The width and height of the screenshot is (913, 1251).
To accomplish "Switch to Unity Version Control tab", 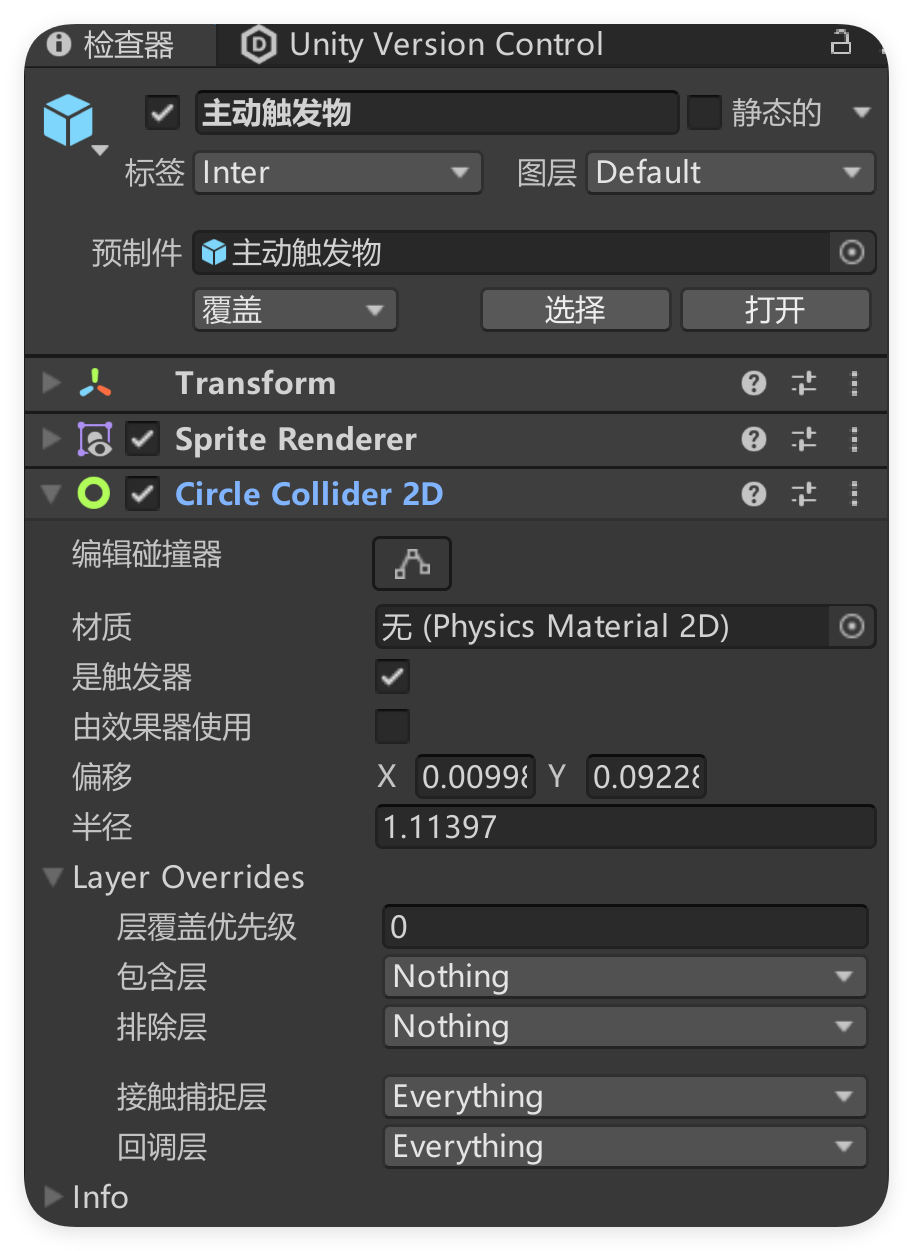I will point(425,45).
